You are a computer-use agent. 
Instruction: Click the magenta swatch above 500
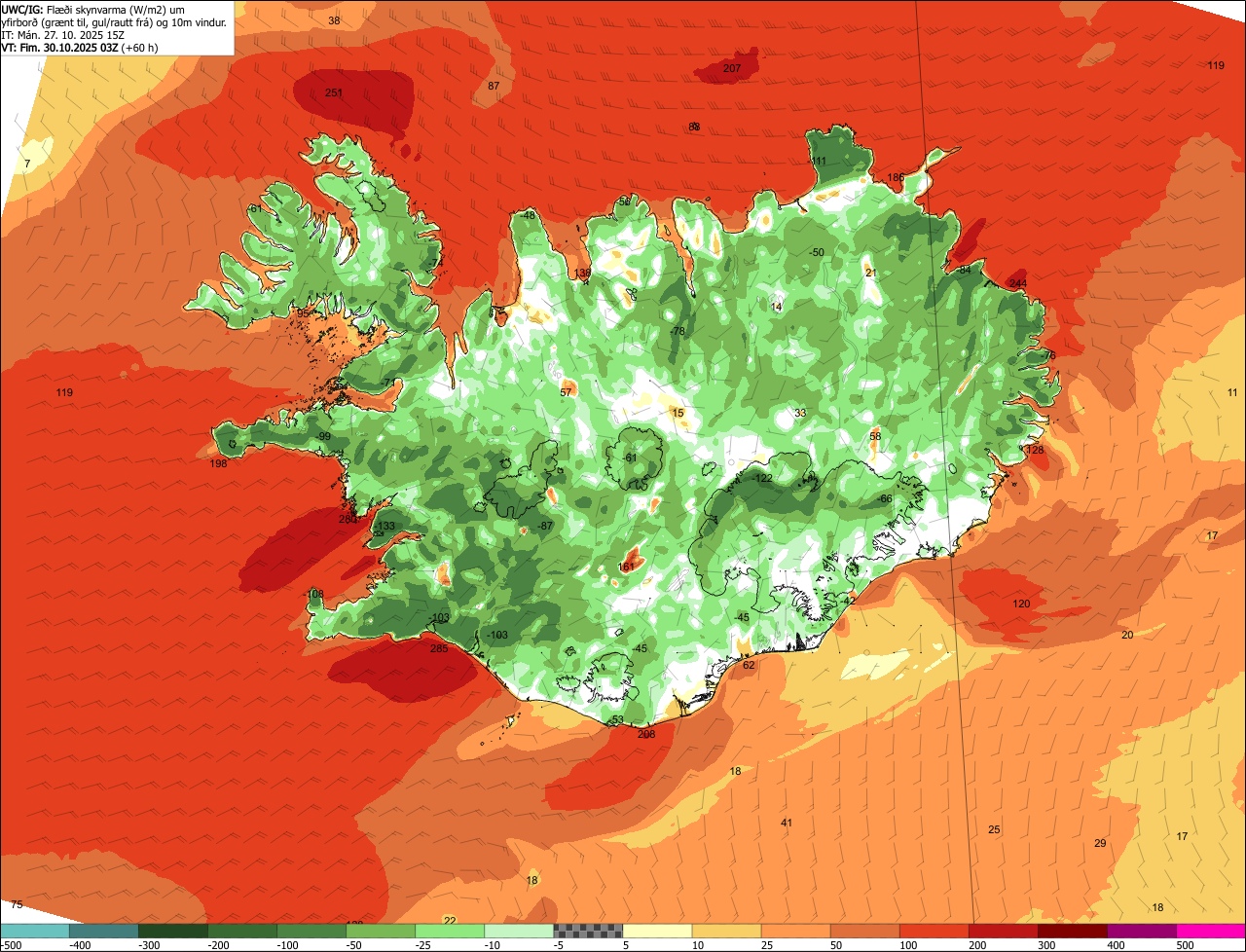(1211, 932)
